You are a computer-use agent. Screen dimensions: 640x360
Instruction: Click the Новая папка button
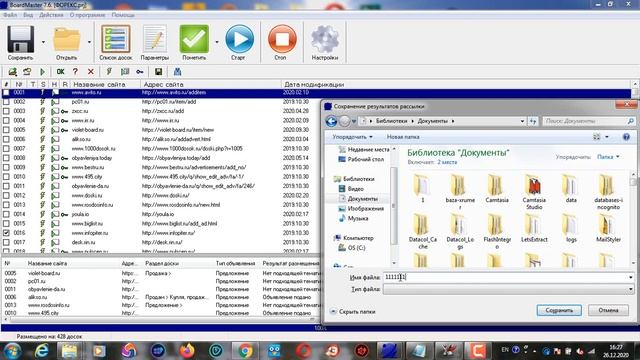pos(403,137)
